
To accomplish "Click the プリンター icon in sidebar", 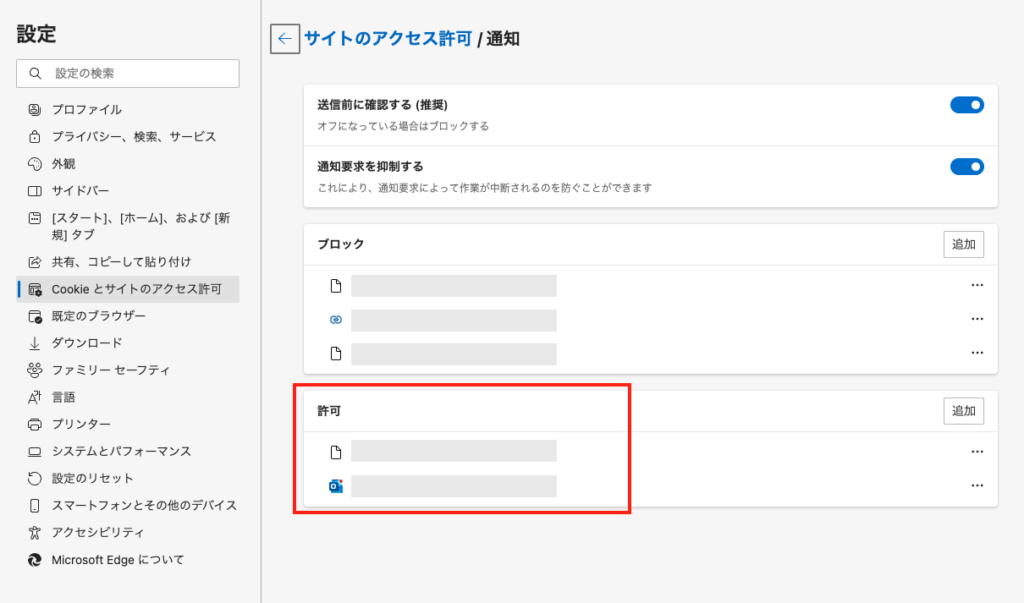I will [34, 424].
